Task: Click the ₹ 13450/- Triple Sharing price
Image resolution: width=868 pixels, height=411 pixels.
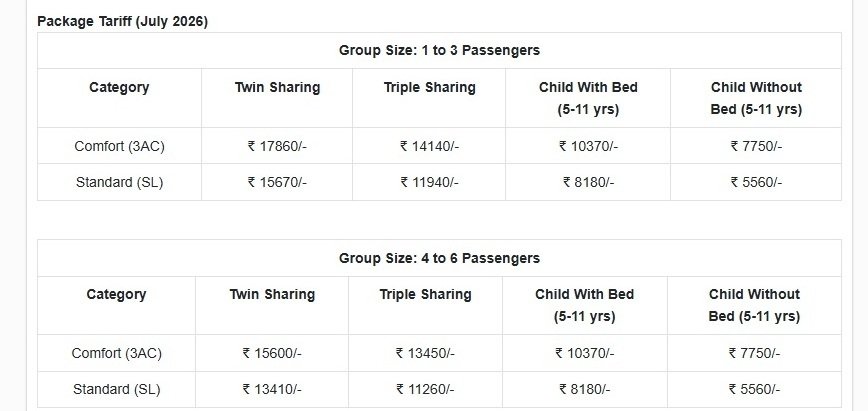Action: (x=425, y=353)
